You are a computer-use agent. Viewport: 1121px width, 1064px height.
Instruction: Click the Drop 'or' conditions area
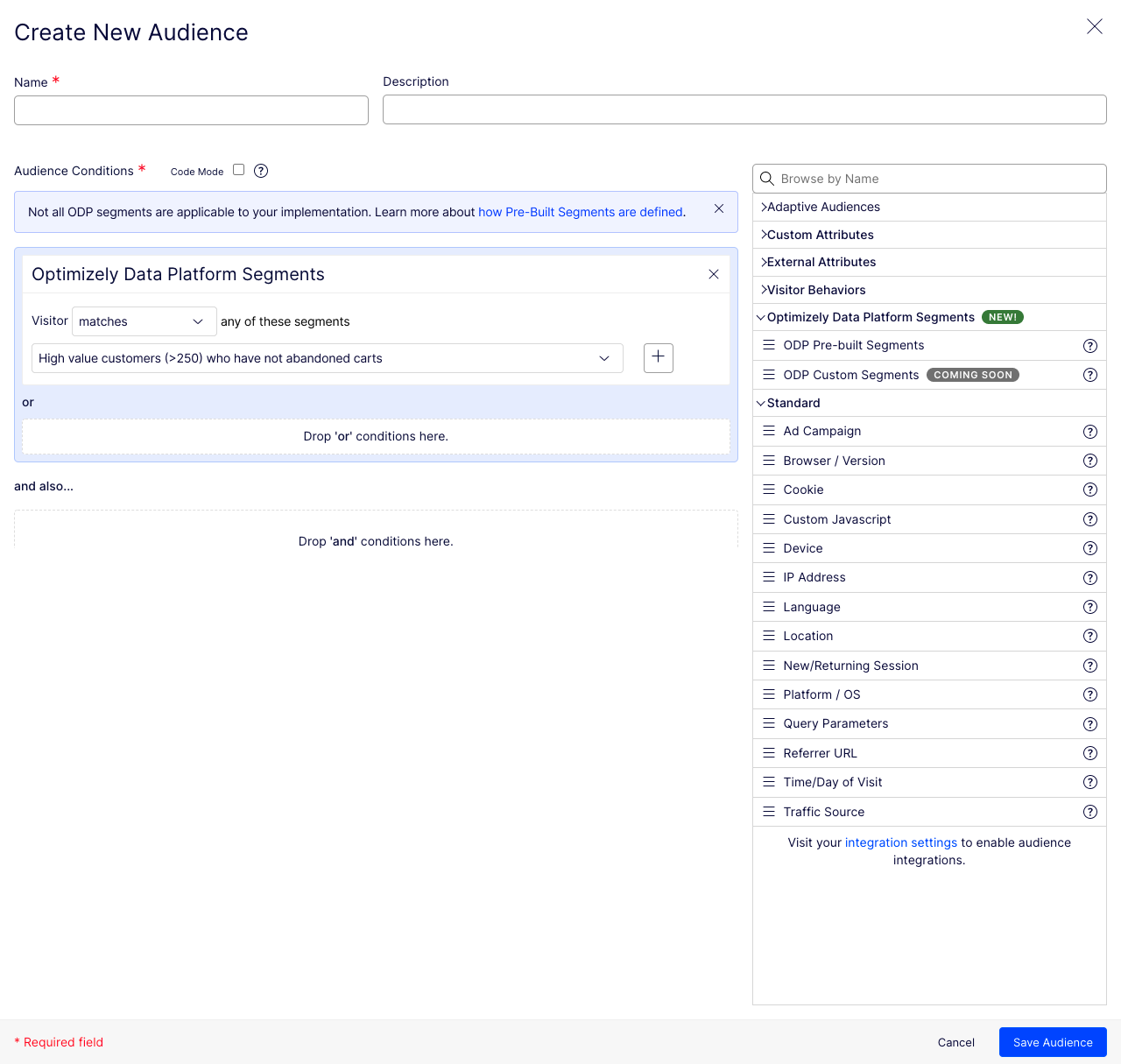(x=376, y=436)
